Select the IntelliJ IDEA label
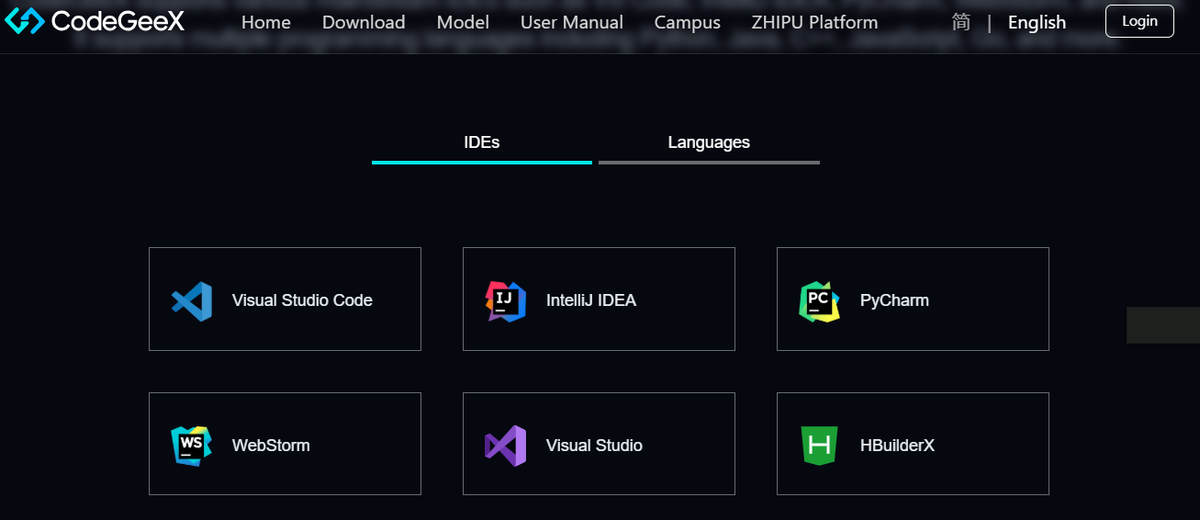This screenshot has height=520, width=1200. (591, 300)
